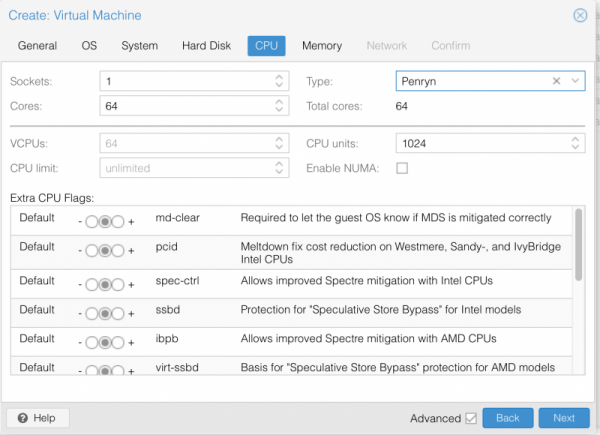Switch to the Memory tab

[x=322, y=46]
